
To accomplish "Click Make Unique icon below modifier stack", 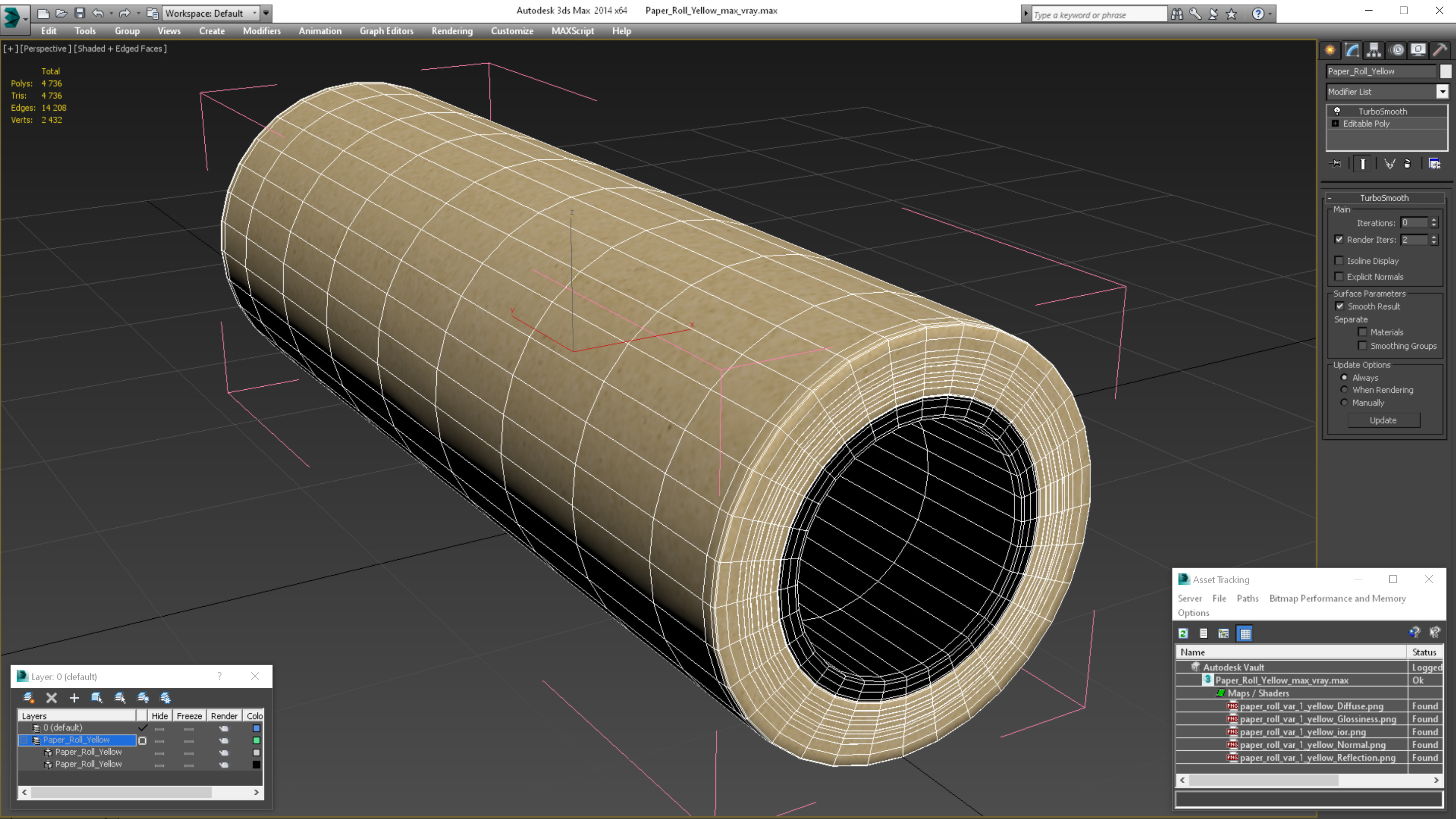I will coord(1390,164).
